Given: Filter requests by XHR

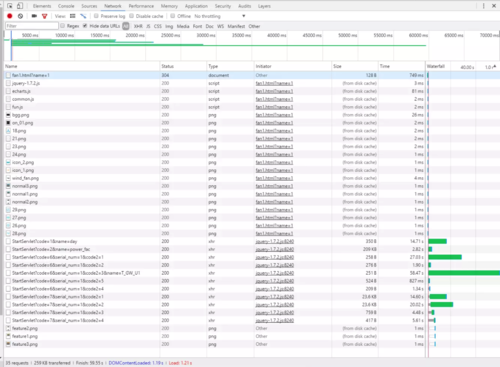Looking at the screenshot, I should [x=138, y=26].
